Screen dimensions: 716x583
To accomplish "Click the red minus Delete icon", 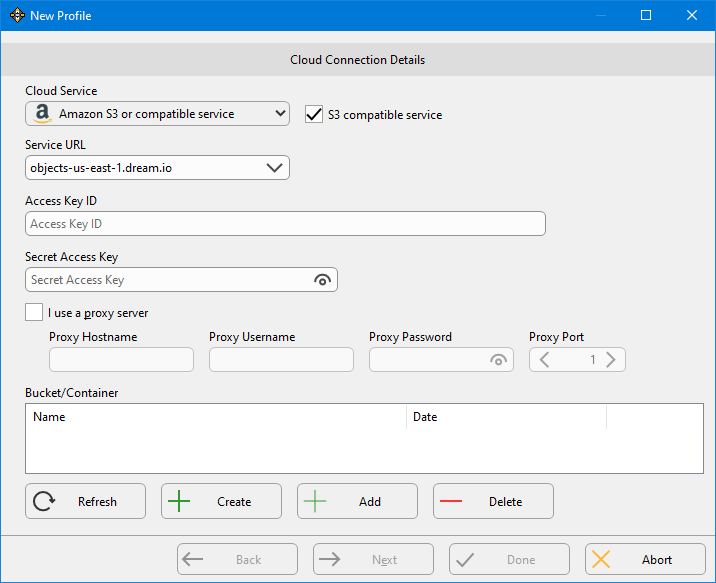I will (x=451, y=502).
